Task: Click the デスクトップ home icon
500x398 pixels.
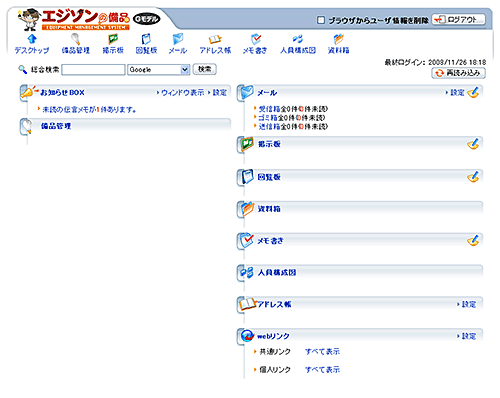Action: [x=32, y=39]
